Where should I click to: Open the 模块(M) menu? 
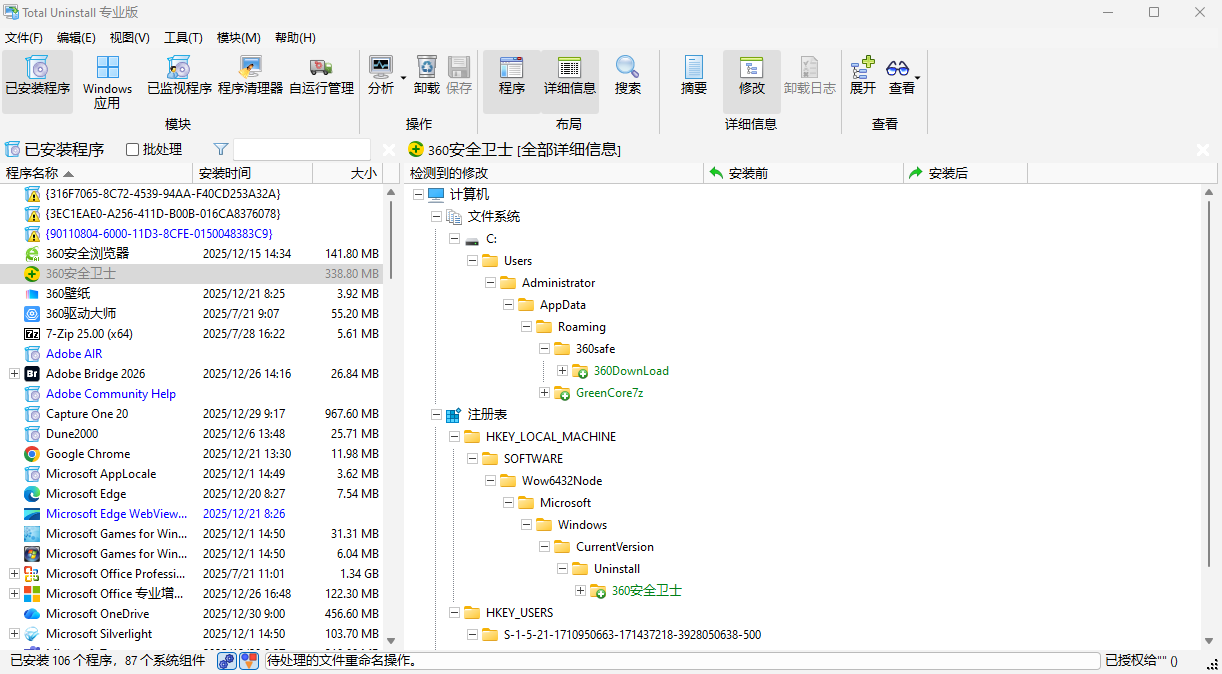coord(238,38)
